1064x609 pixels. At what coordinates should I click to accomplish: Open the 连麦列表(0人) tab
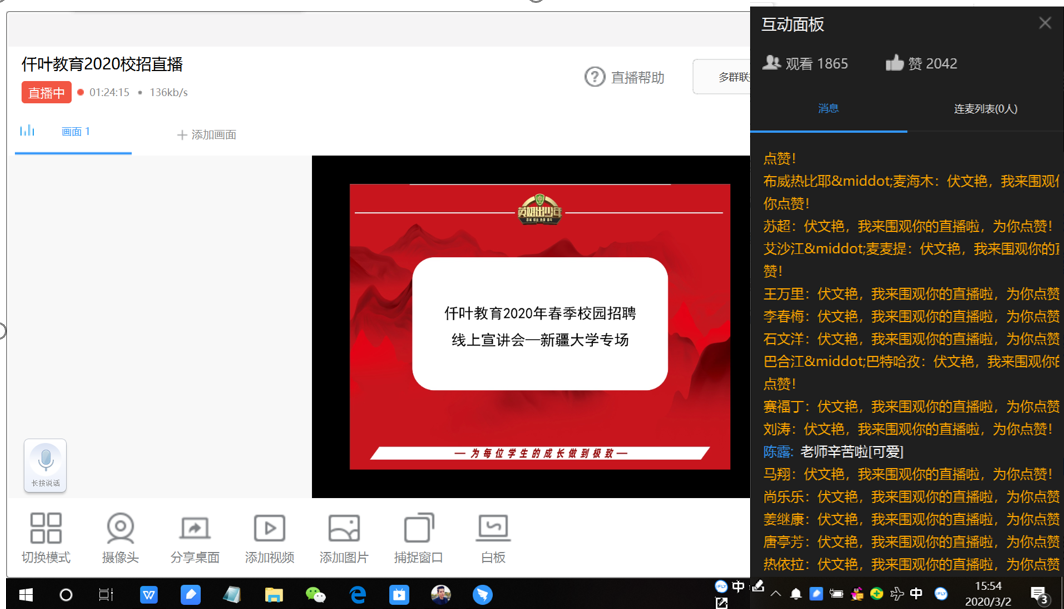click(985, 109)
